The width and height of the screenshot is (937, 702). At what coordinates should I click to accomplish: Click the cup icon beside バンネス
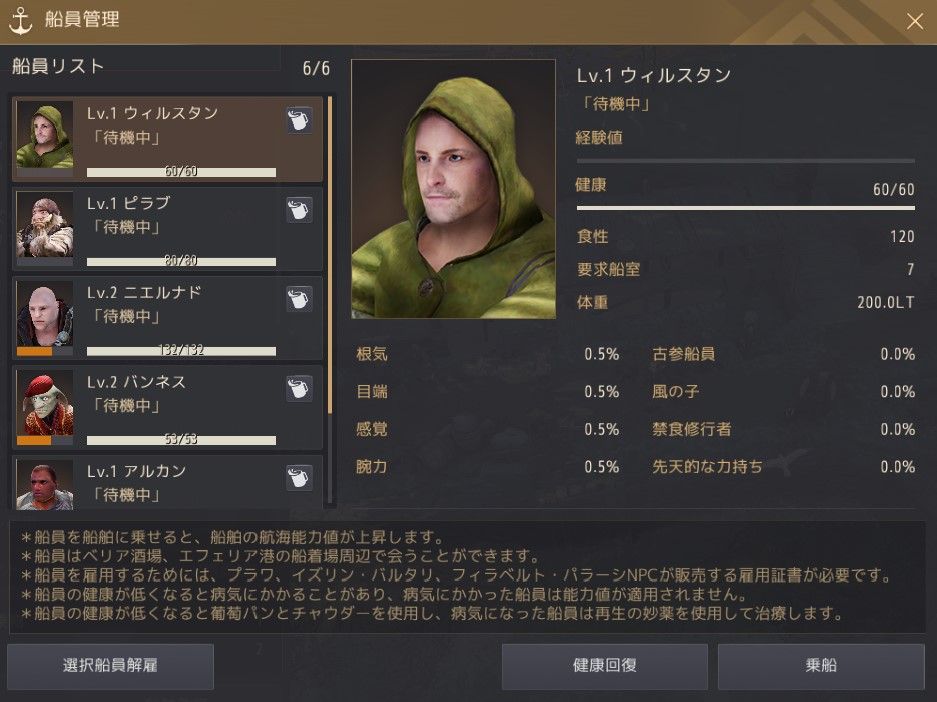pos(299,388)
